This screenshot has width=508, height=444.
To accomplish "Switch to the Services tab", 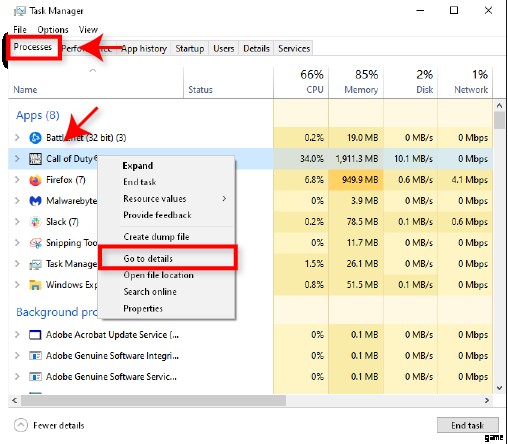I will 294,49.
